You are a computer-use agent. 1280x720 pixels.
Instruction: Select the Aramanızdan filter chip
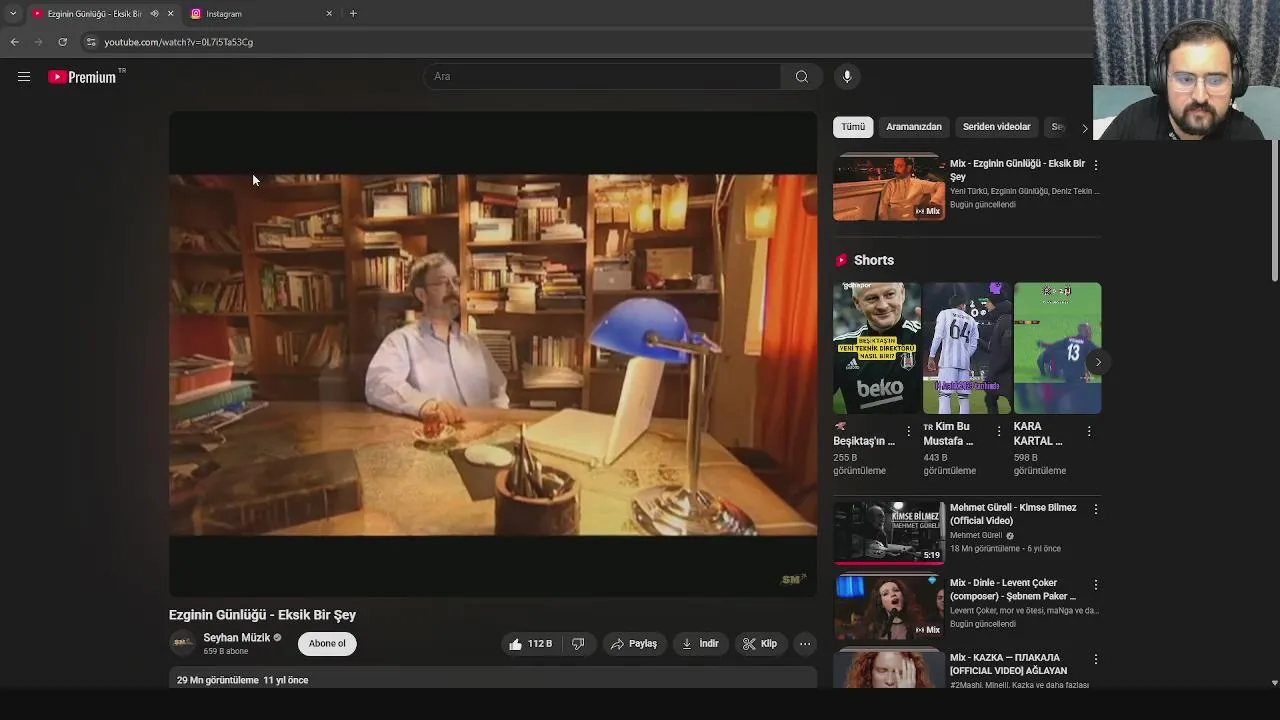click(x=914, y=127)
